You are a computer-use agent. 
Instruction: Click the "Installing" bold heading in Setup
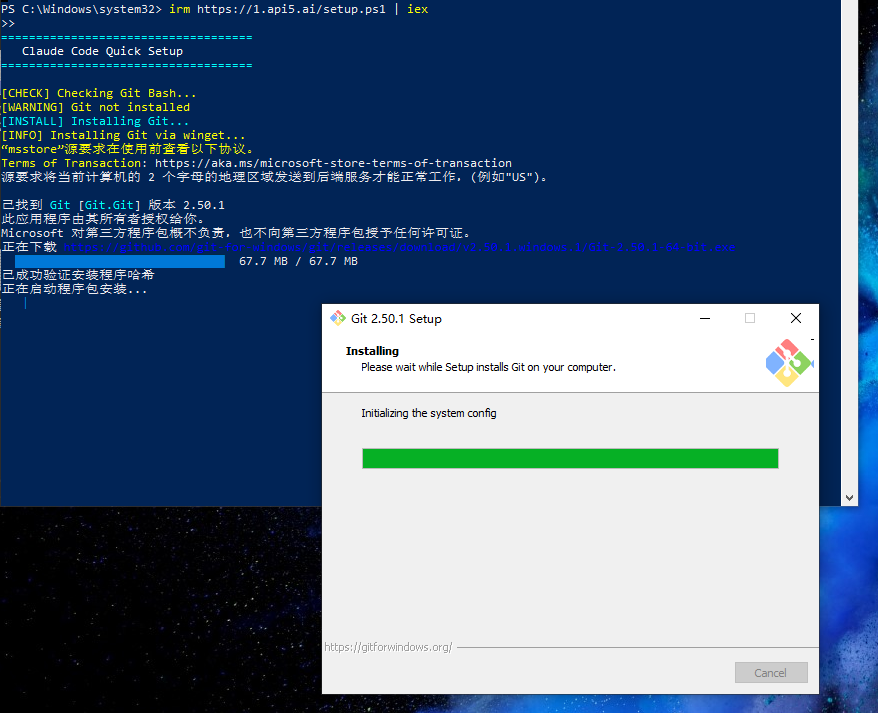pos(372,351)
